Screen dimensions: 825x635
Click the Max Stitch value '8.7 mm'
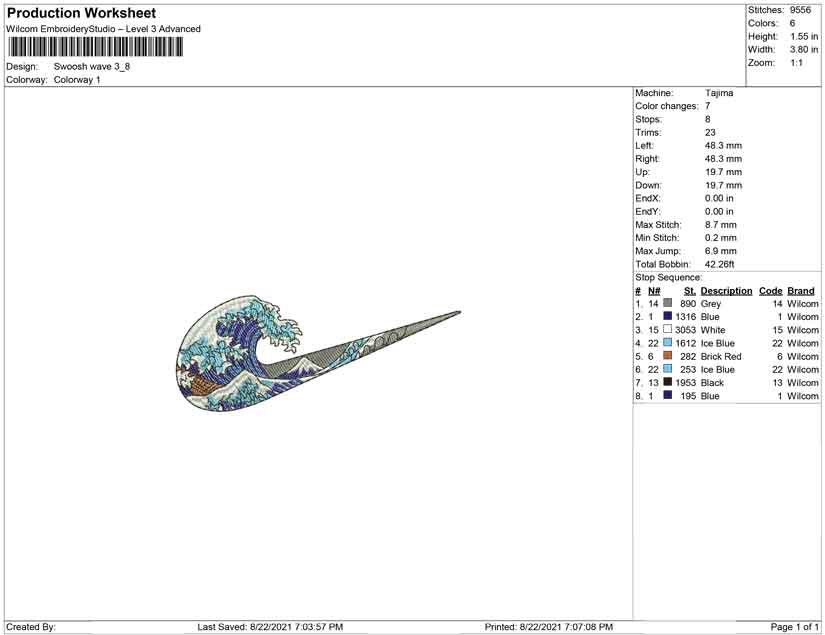tap(721, 225)
